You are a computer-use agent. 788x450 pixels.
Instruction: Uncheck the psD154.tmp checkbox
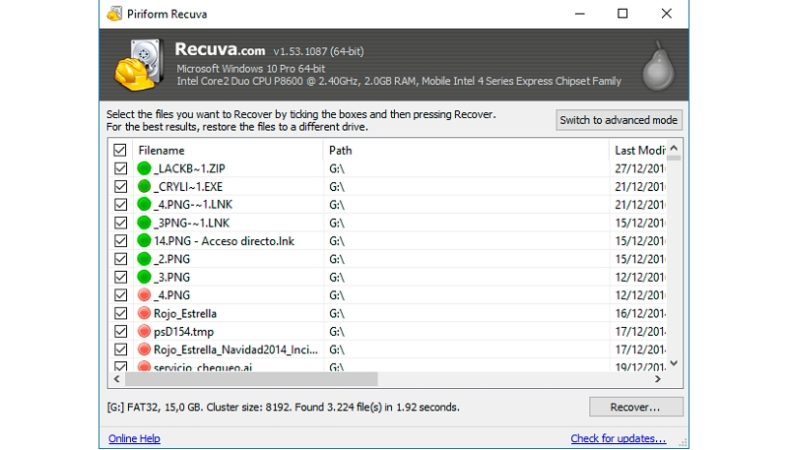pyautogui.click(x=121, y=331)
